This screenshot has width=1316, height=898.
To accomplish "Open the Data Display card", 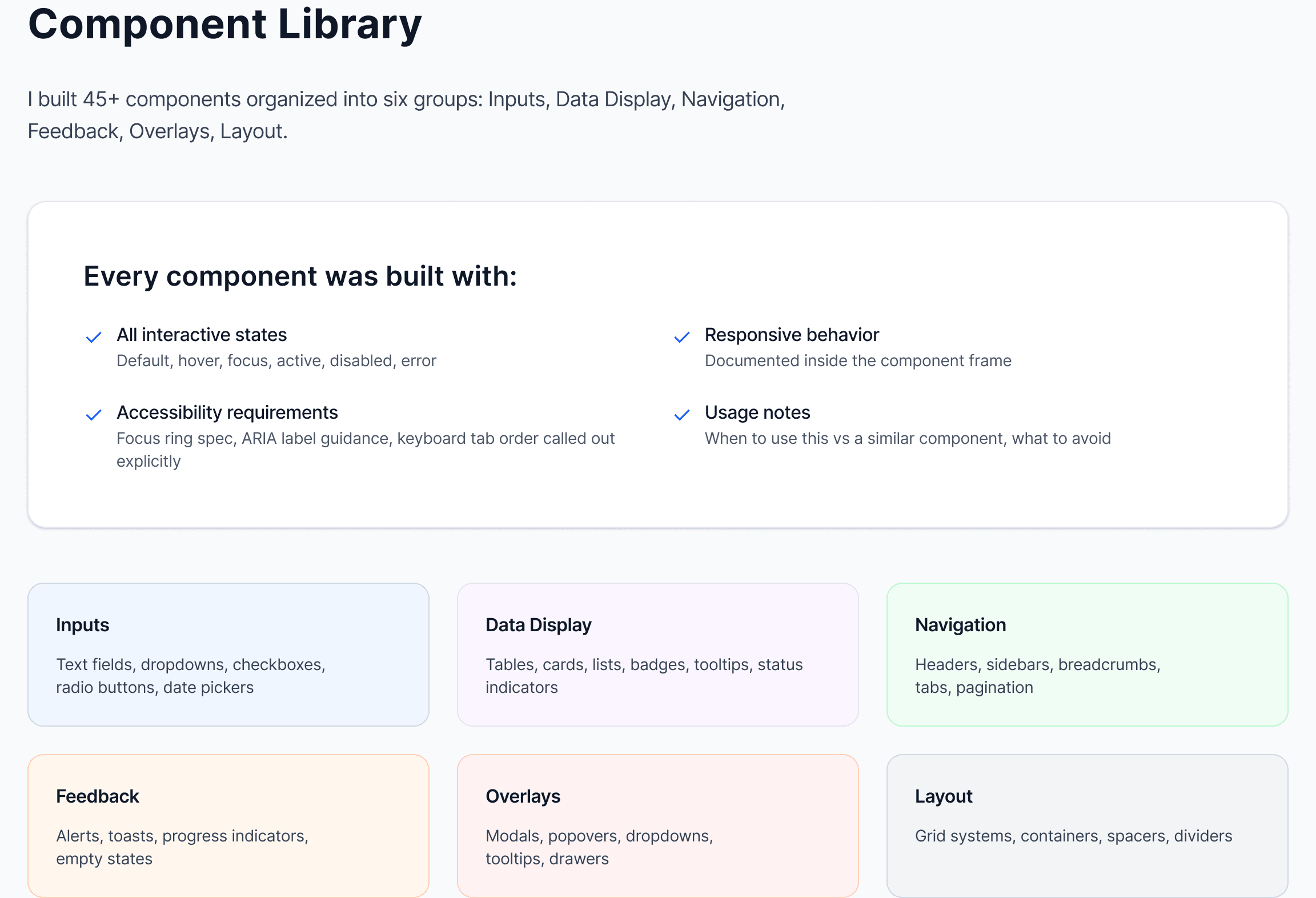I will pyautogui.click(x=657, y=654).
